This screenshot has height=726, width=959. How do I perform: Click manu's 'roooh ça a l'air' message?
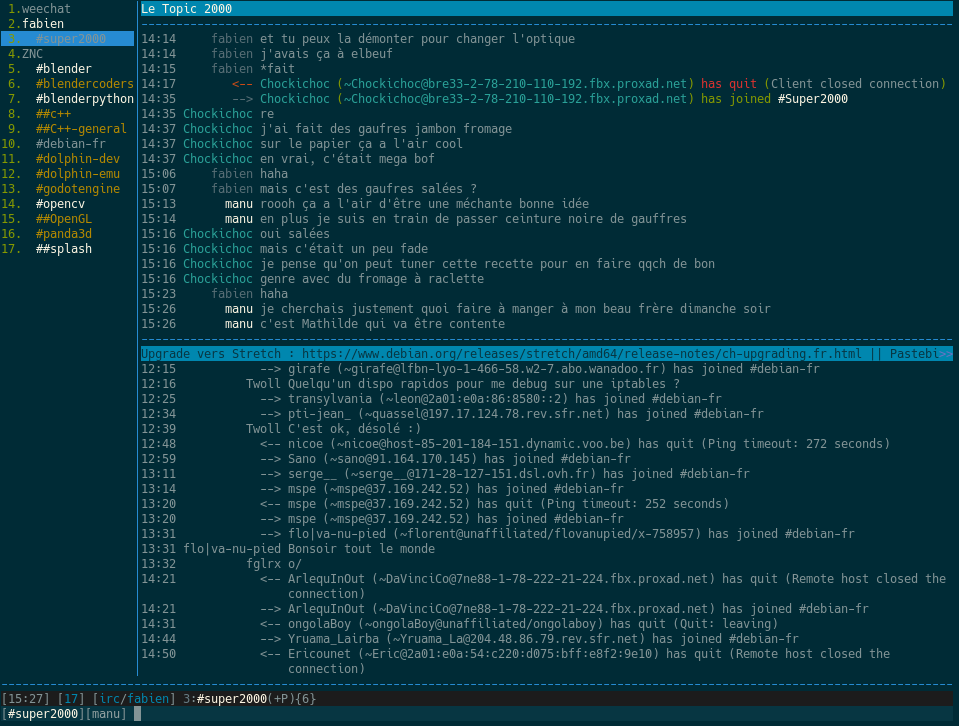pyautogui.click(x=424, y=204)
